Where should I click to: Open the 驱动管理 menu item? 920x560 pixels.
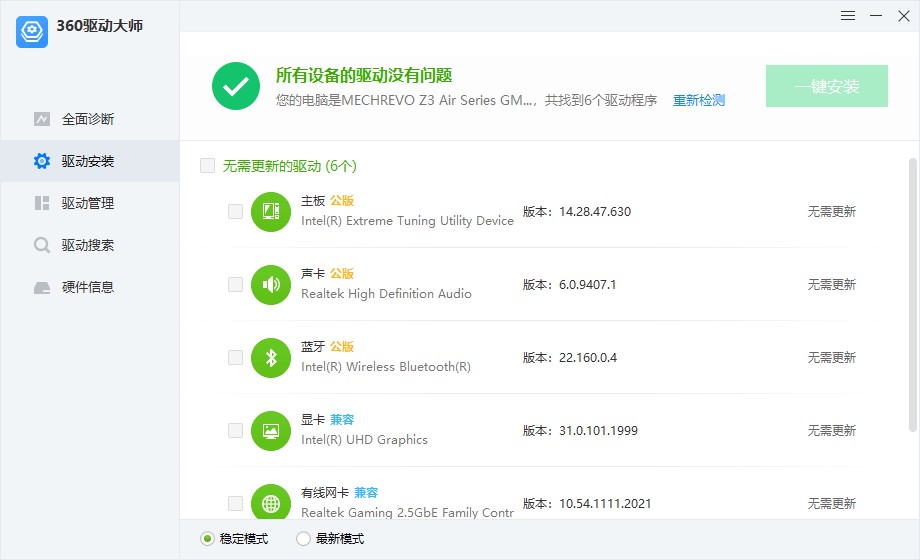coord(90,203)
